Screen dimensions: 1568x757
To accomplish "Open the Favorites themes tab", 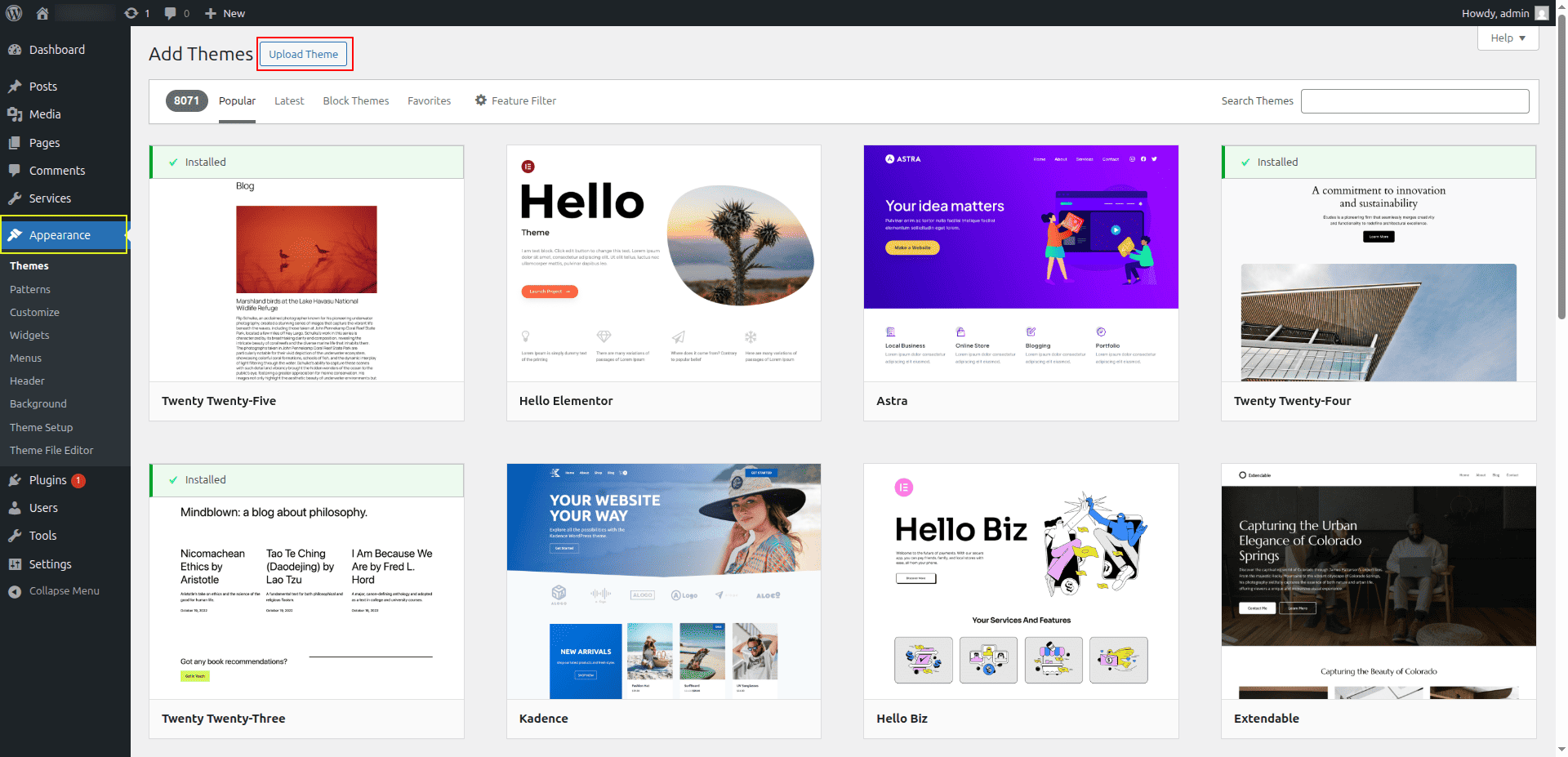I will (429, 101).
